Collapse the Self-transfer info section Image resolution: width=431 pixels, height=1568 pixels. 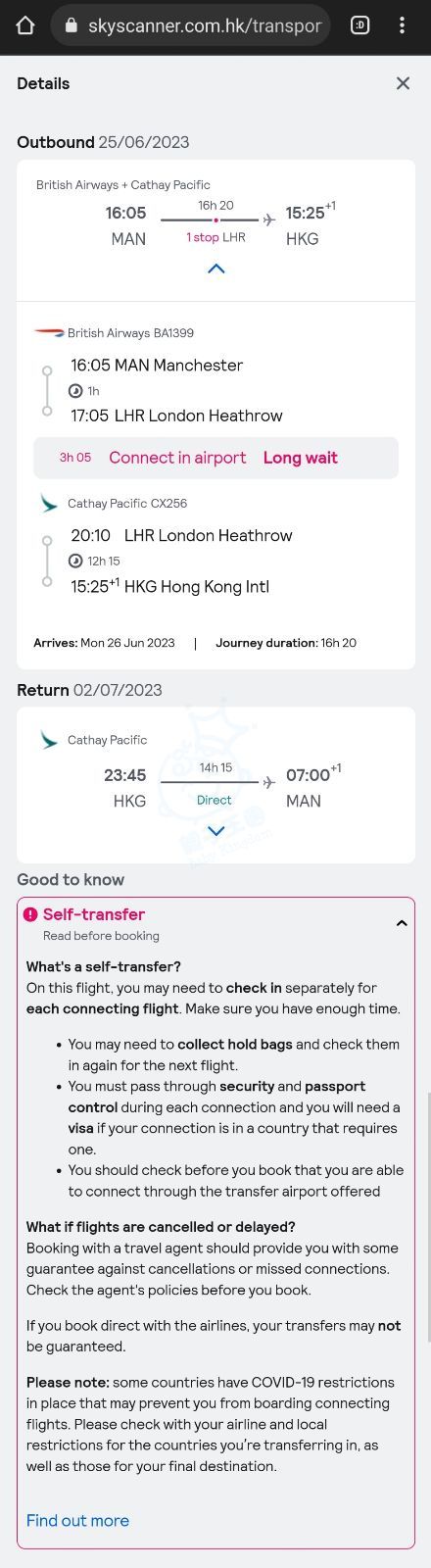pyautogui.click(x=402, y=923)
